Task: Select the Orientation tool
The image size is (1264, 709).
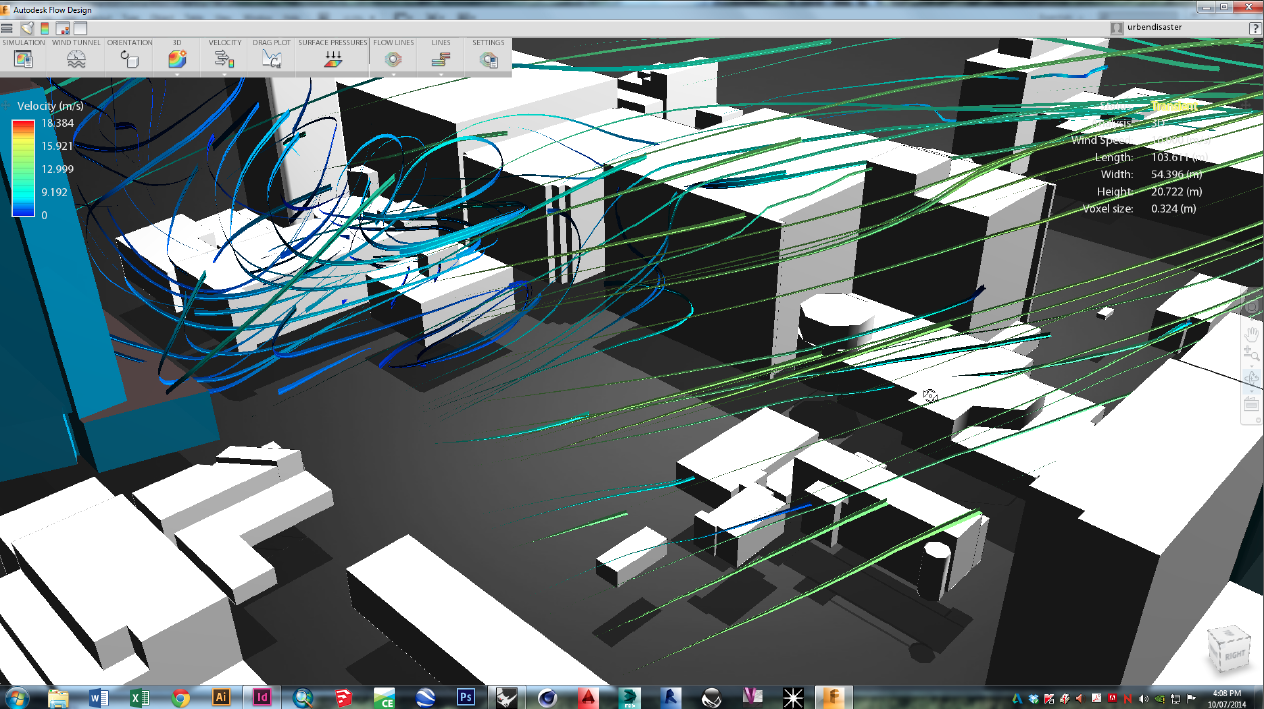Action: click(129, 60)
